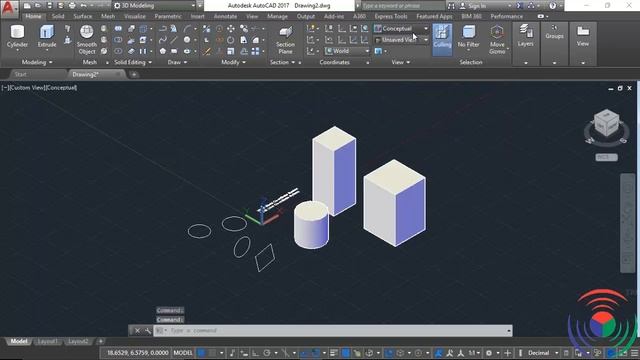Open the Move Gizmo tool
The image size is (640, 360).
(x=497, y=40)
